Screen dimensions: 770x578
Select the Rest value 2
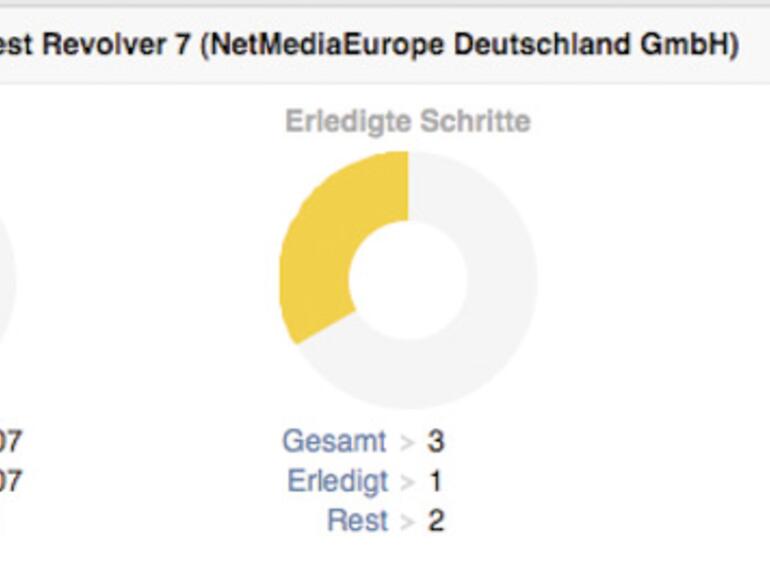(435, 521)
